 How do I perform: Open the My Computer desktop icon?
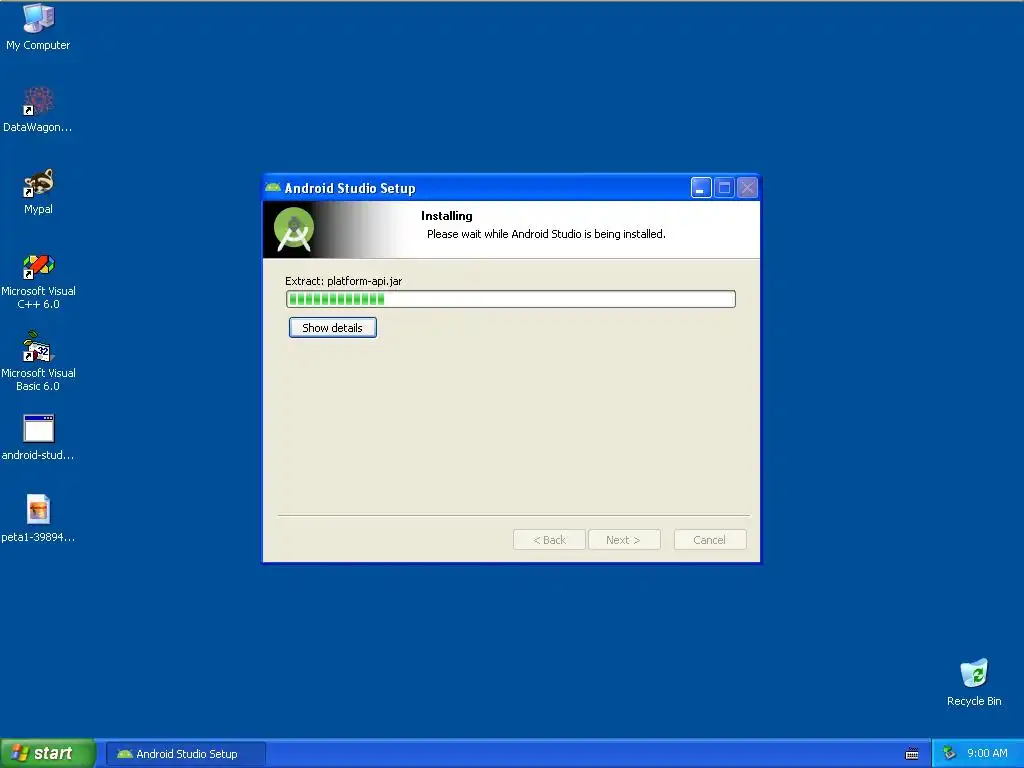point(38,27)
